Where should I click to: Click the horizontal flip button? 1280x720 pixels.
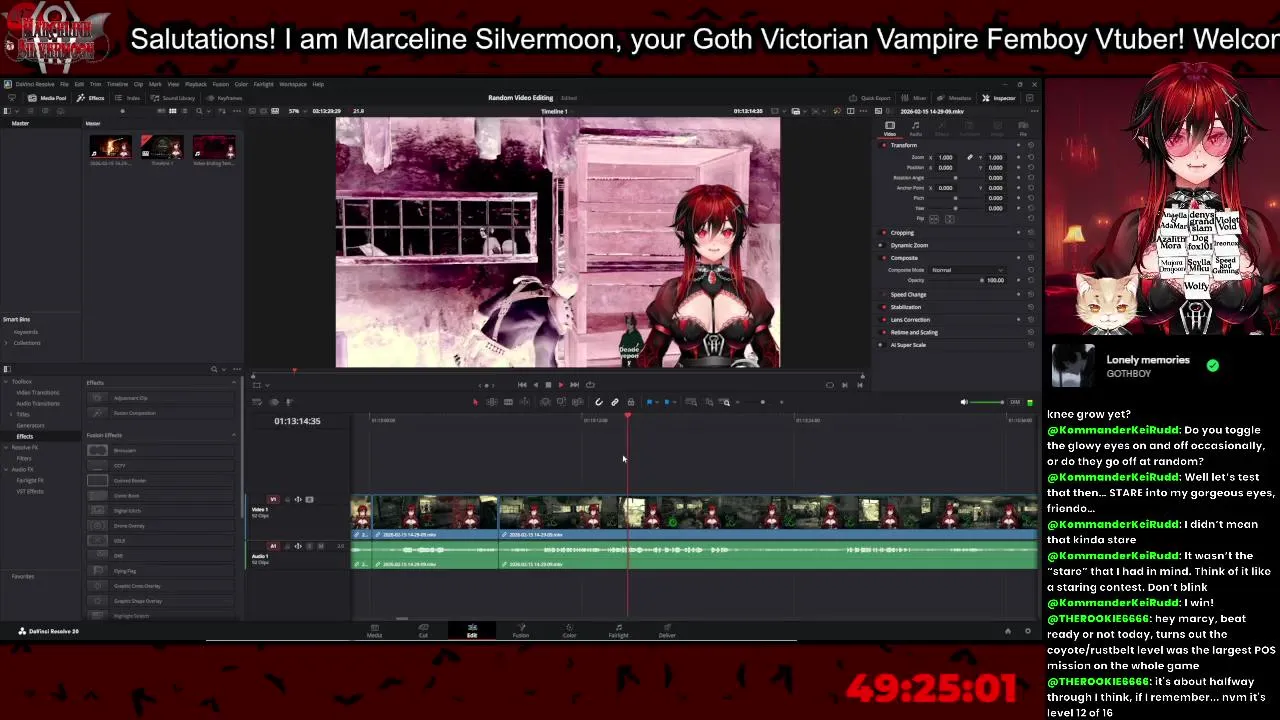[x=934, y=219]
